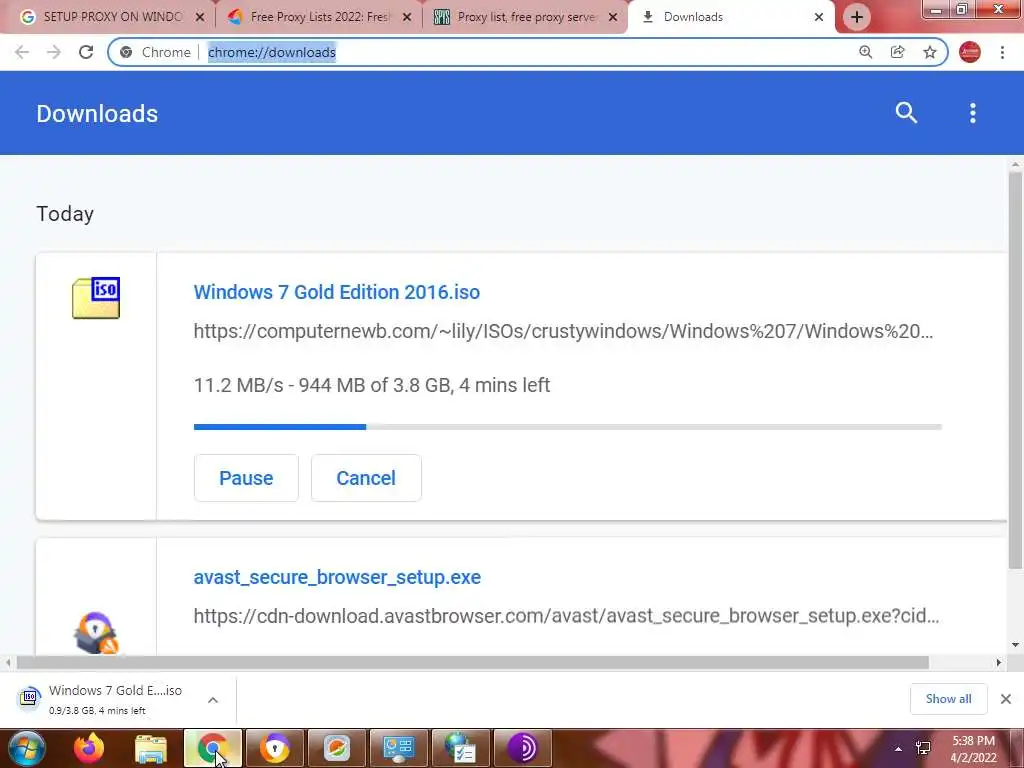Go back with the browser back arrow

(x=22, y=52)
